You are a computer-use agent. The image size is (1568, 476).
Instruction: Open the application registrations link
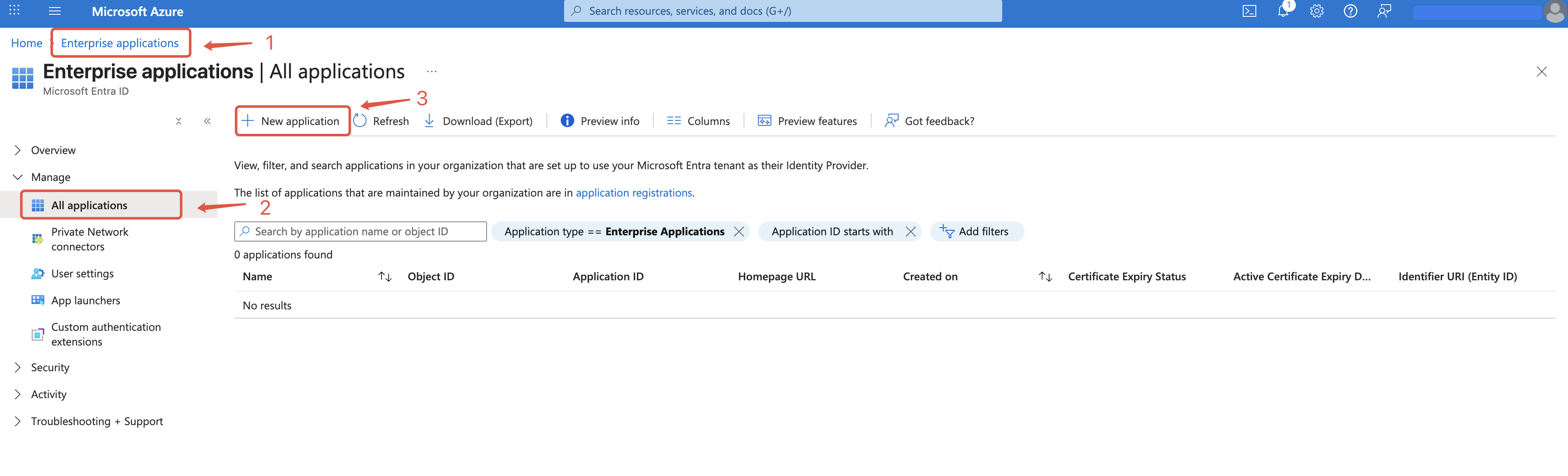coord(634,193)
